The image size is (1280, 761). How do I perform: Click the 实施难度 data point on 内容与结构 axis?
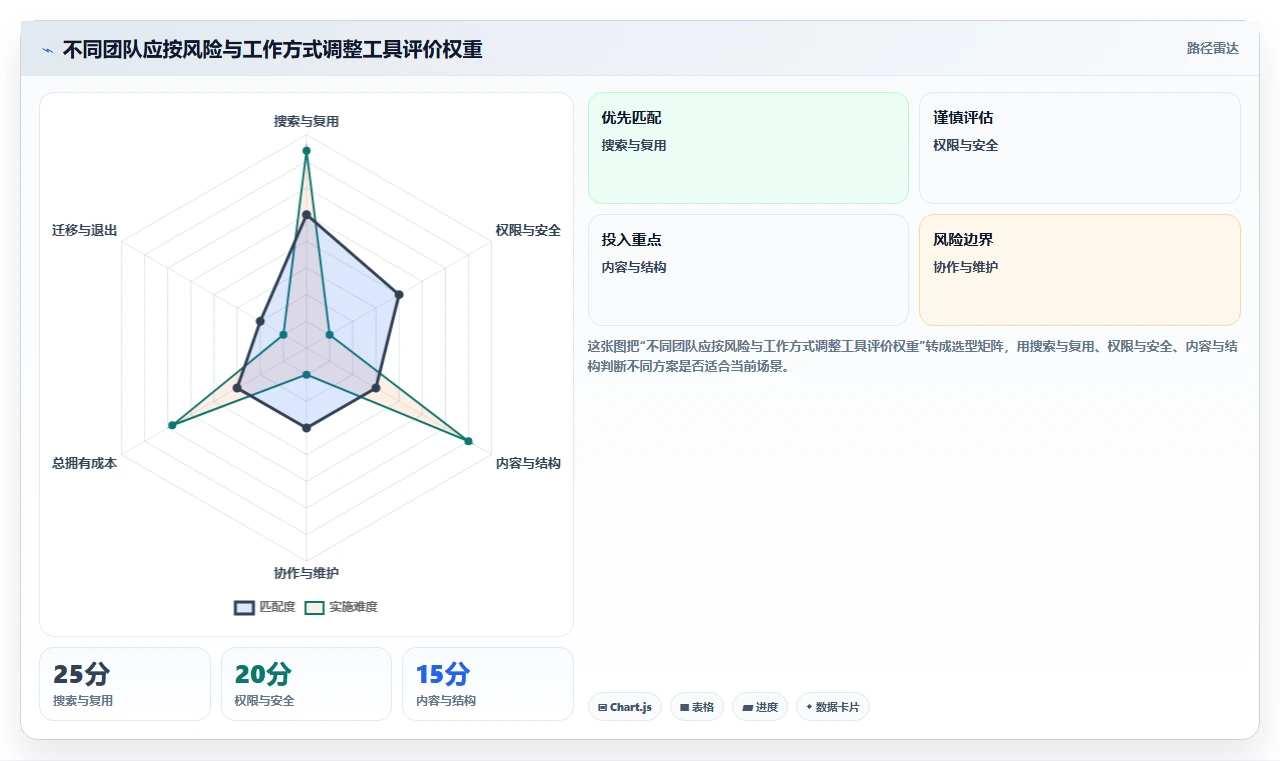point(468,440)
